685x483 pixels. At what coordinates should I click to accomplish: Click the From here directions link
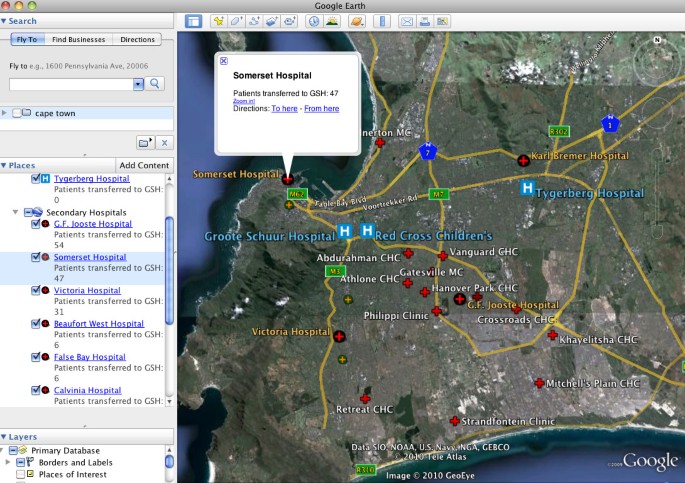[x=322, y=108]
